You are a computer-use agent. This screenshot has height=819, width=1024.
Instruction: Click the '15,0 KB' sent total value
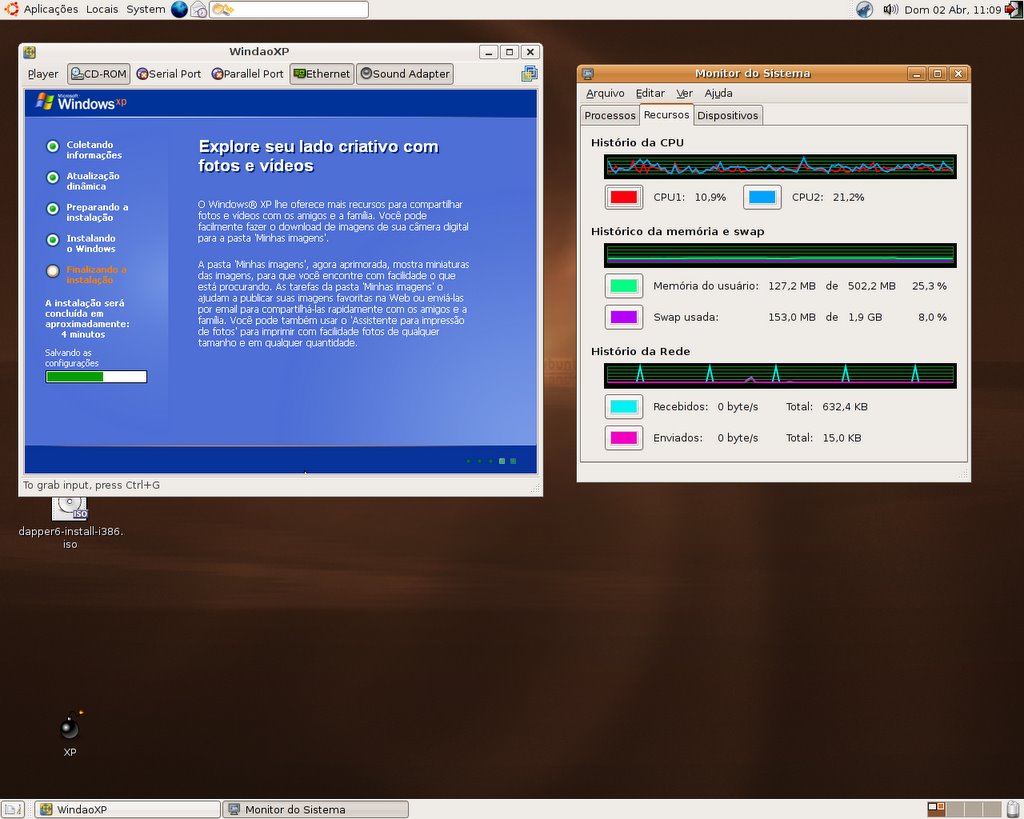point(841,438)
